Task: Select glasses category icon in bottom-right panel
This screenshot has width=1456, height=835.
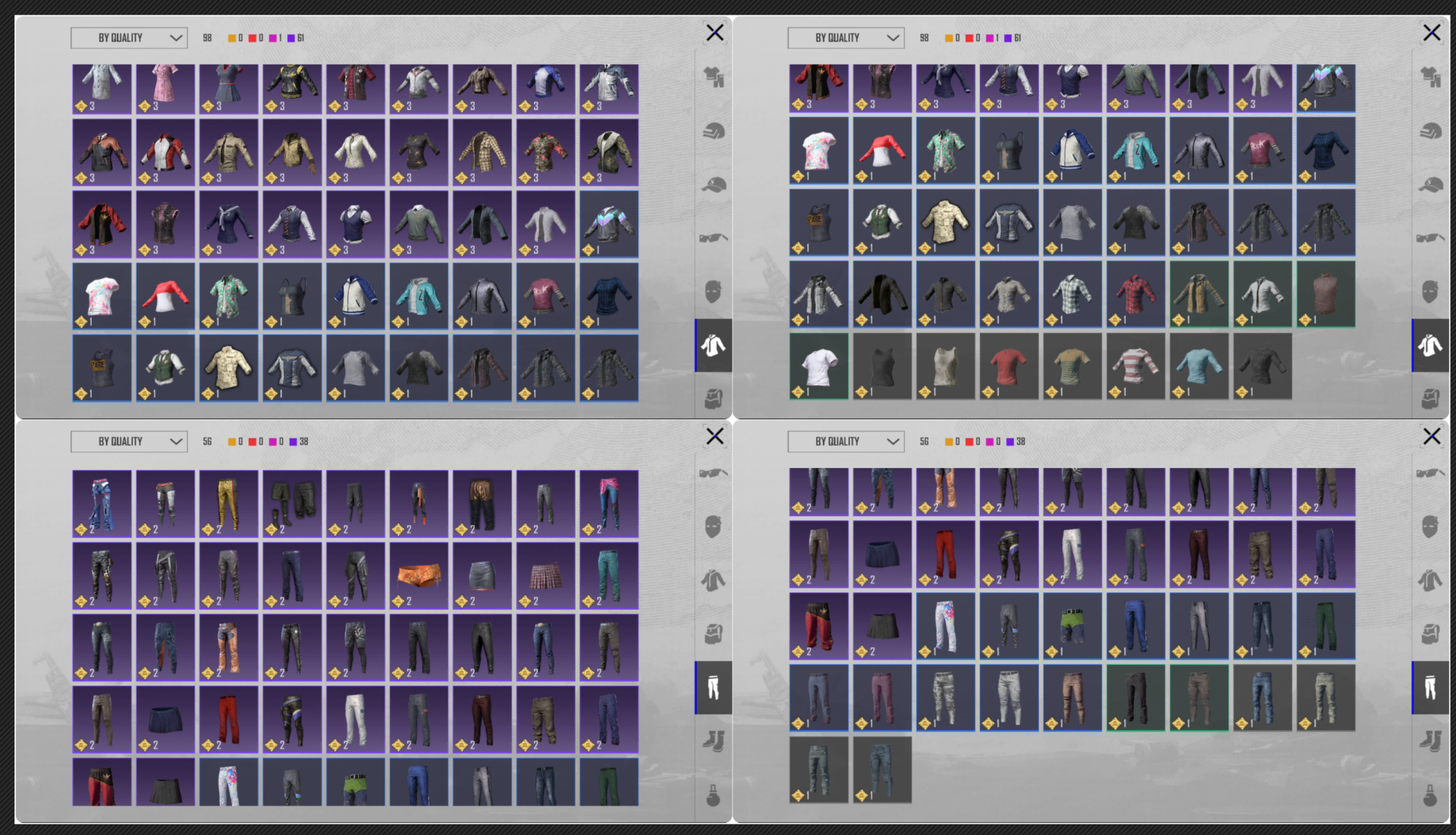Action: coord(1430,474)
